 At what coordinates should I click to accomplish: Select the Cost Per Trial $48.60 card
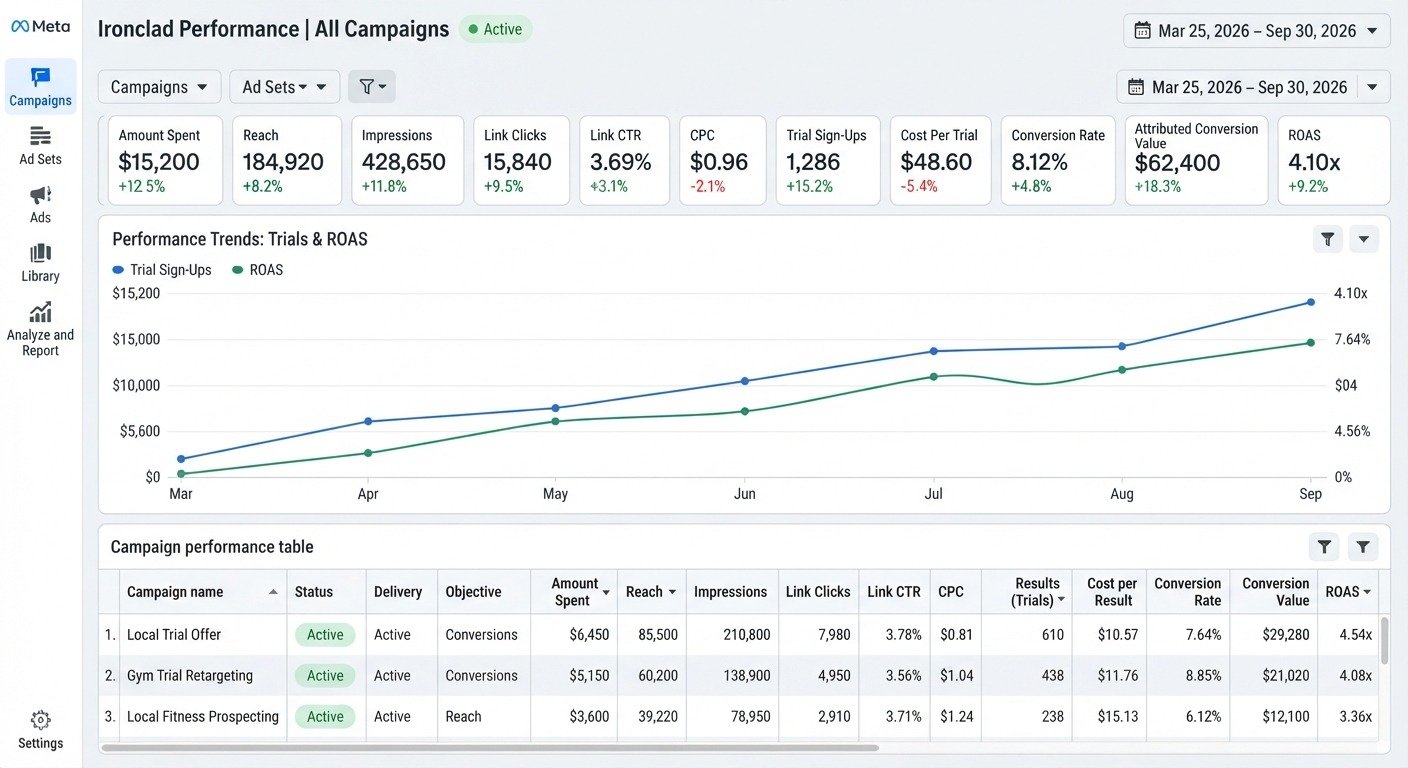pos(943,160)
